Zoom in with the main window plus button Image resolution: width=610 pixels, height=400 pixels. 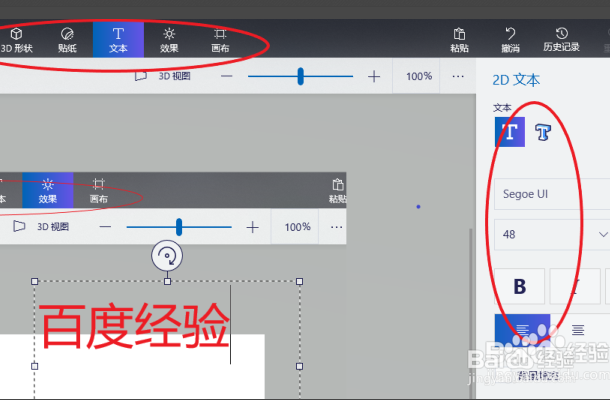tap(374, 76)
